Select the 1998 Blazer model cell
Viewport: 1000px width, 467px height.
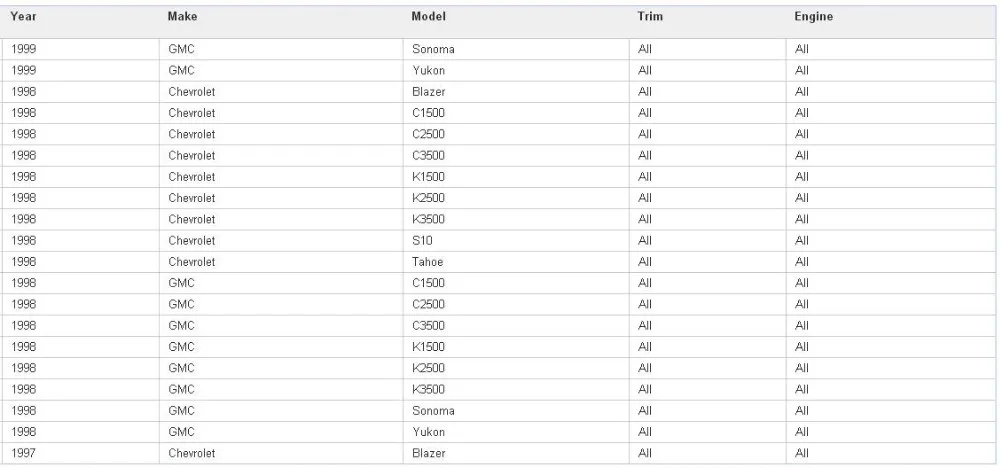pos(428,91)
